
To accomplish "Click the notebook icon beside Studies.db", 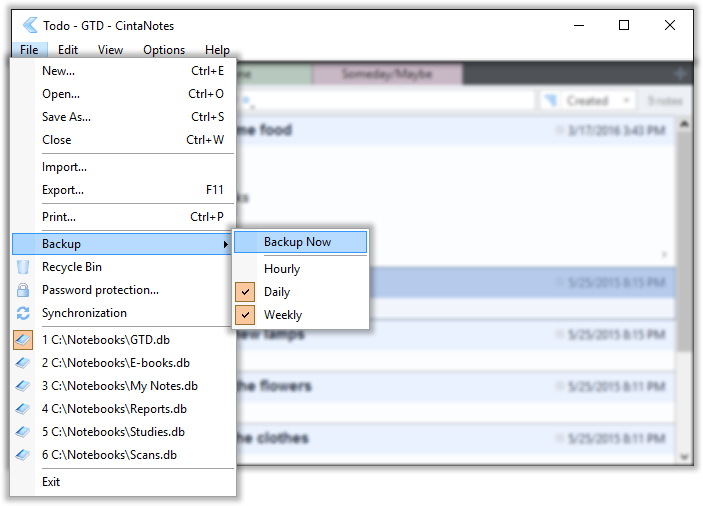I will point(23,432).
